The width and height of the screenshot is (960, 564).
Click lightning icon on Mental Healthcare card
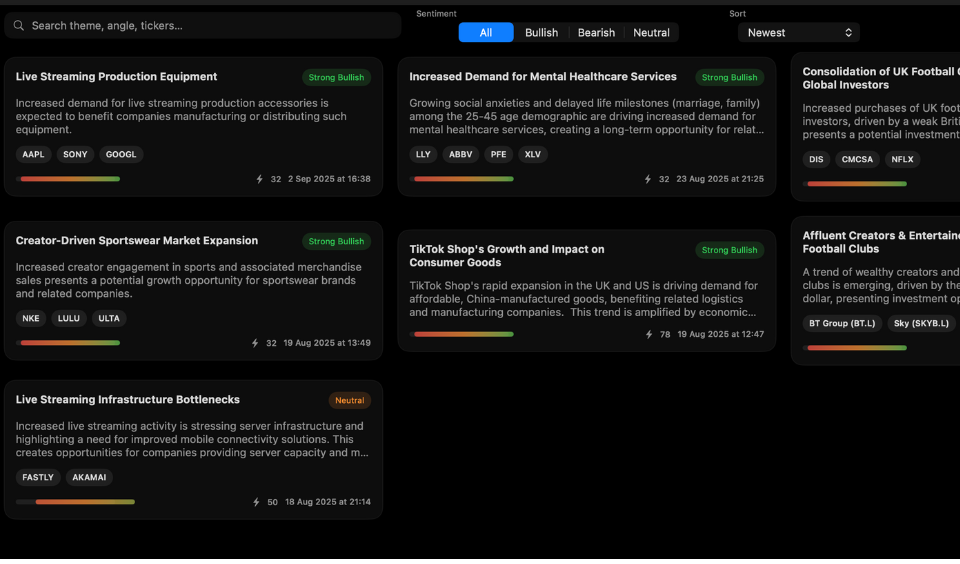pyautogui.click(x=648, y=180)
